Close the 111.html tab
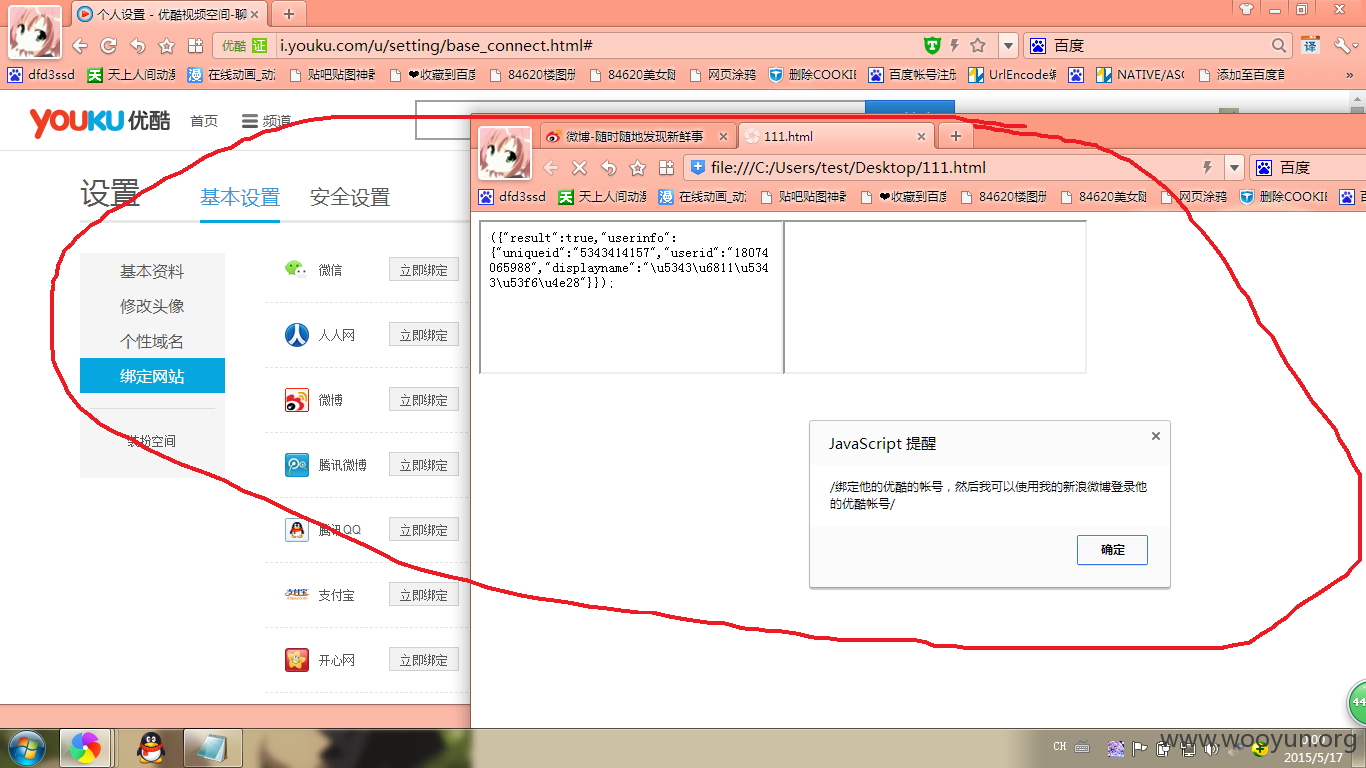 921,137
